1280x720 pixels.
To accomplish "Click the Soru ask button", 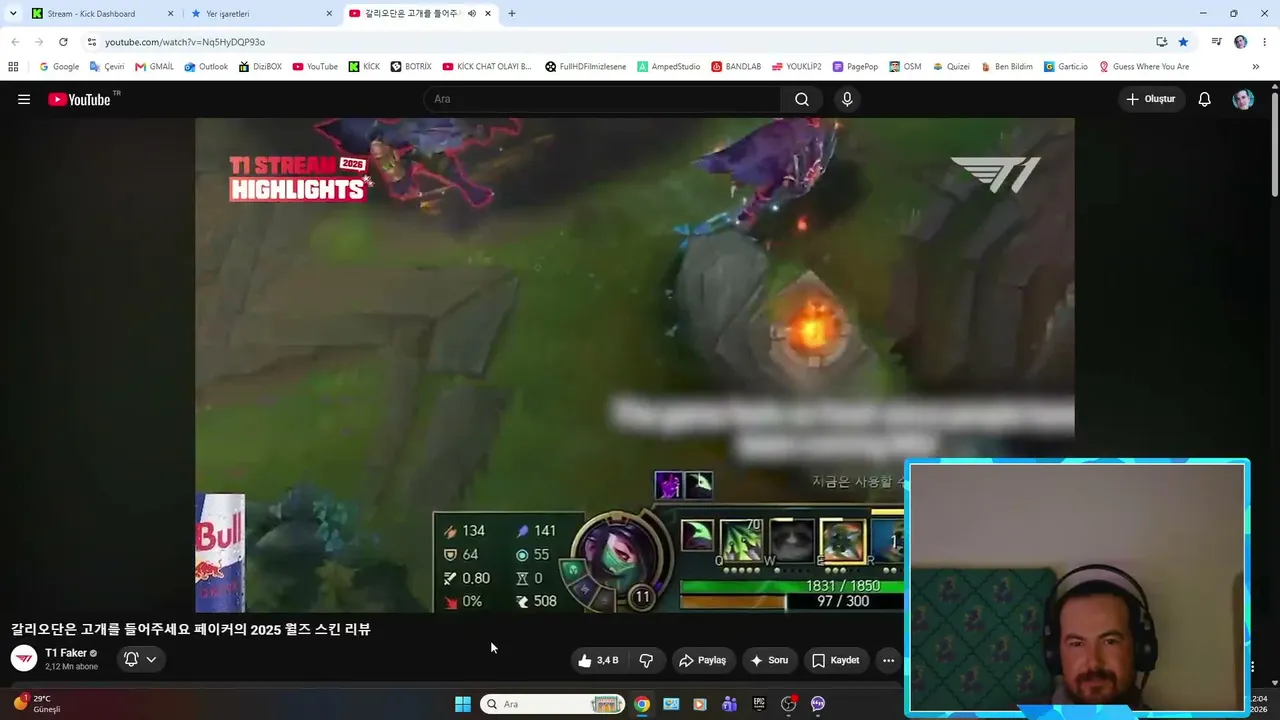I will coord(769,660).
